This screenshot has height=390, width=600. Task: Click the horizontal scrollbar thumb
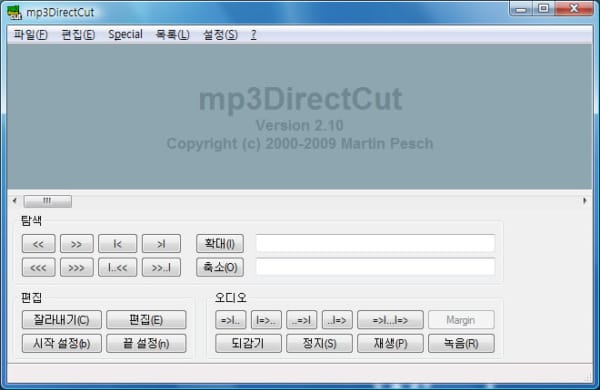[47, 201]
